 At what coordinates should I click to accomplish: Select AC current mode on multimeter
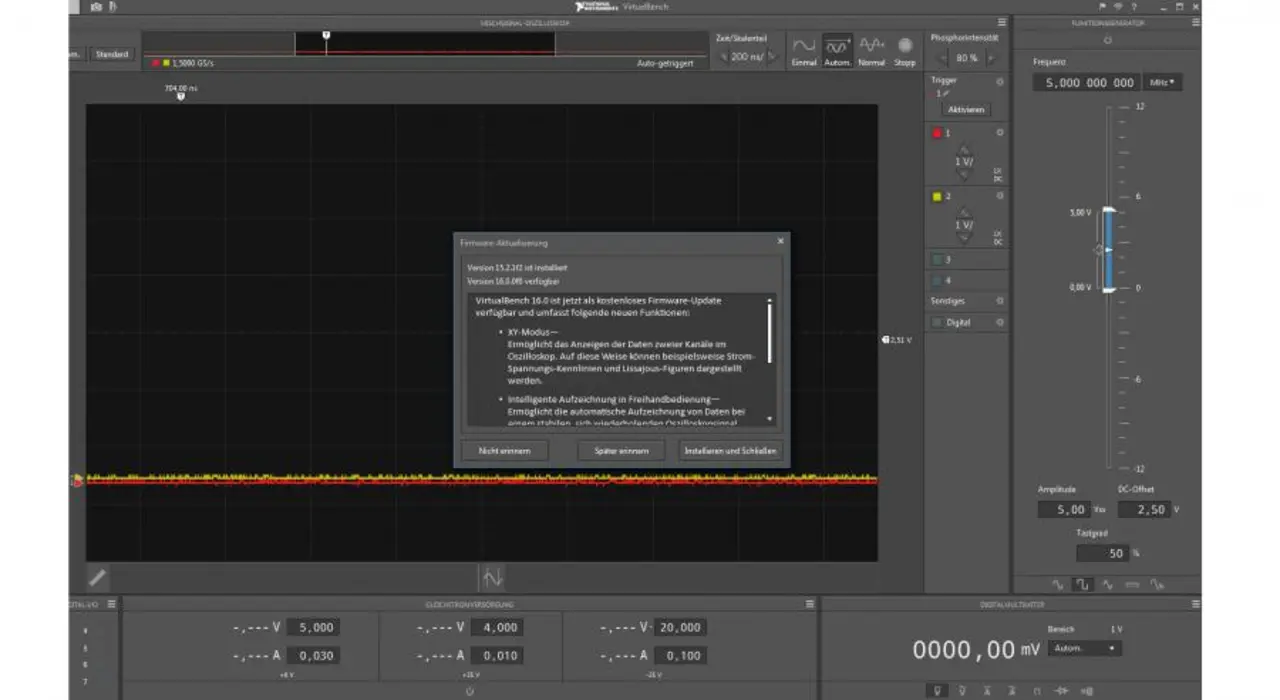pos(1012,690)
